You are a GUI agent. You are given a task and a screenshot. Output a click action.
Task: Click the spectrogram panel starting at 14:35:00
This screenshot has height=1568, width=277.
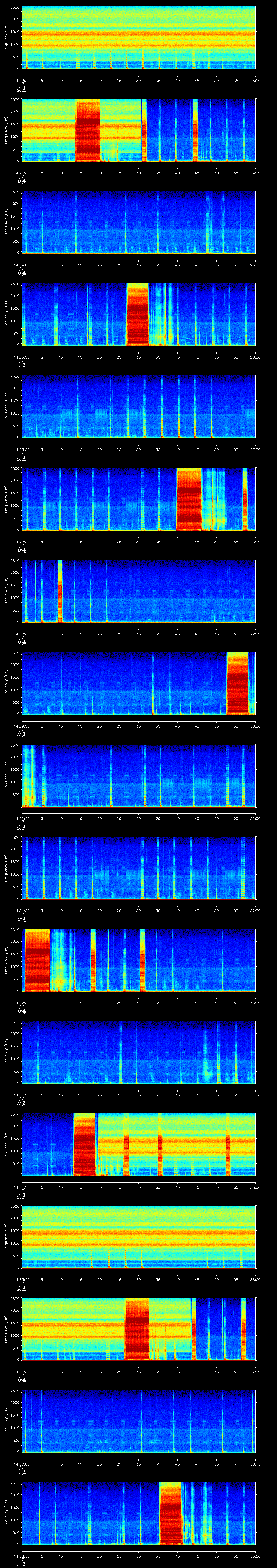tap(139, 1237)
